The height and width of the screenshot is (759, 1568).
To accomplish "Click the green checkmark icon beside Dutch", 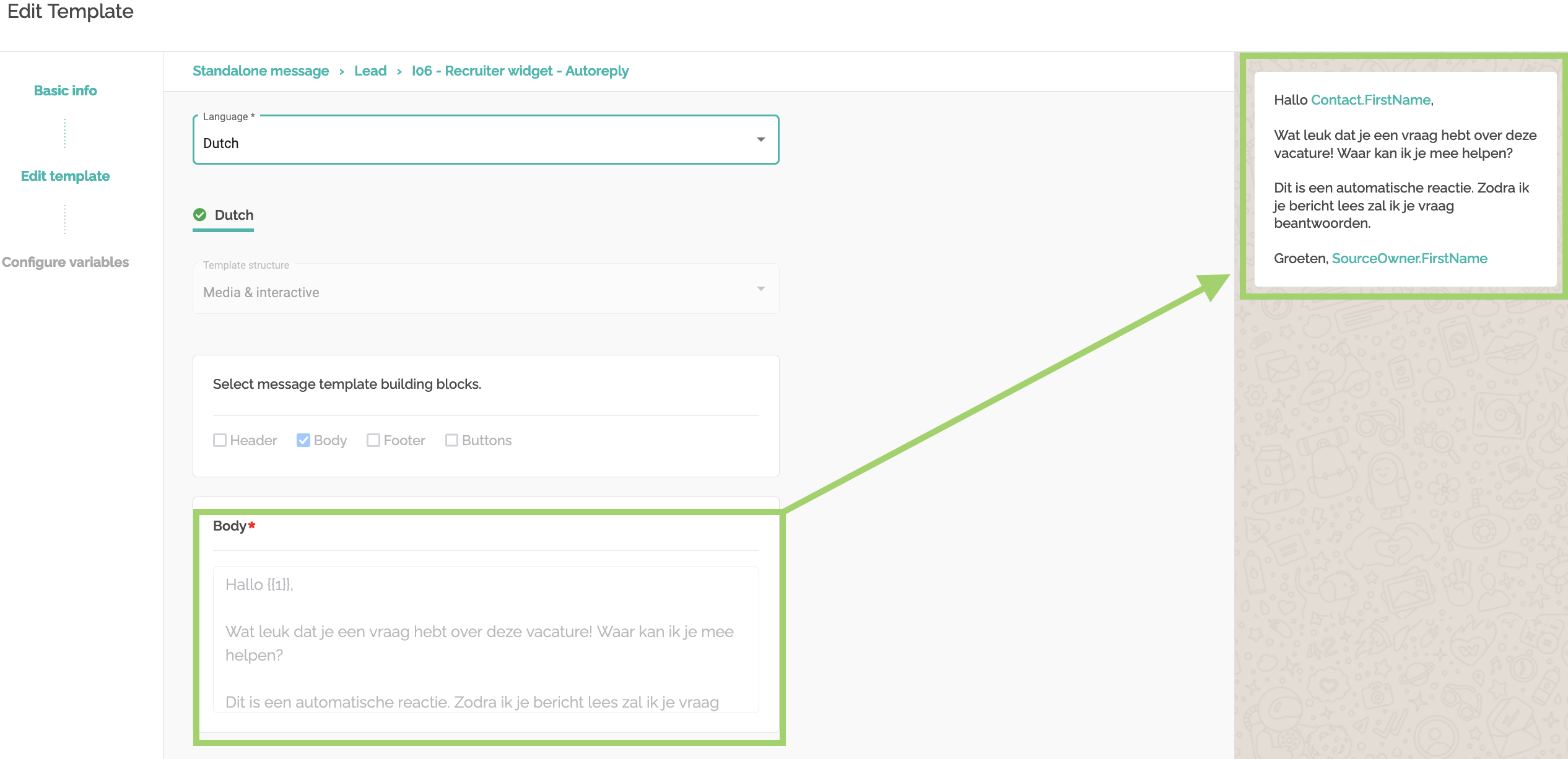I will tap(199, 215).
